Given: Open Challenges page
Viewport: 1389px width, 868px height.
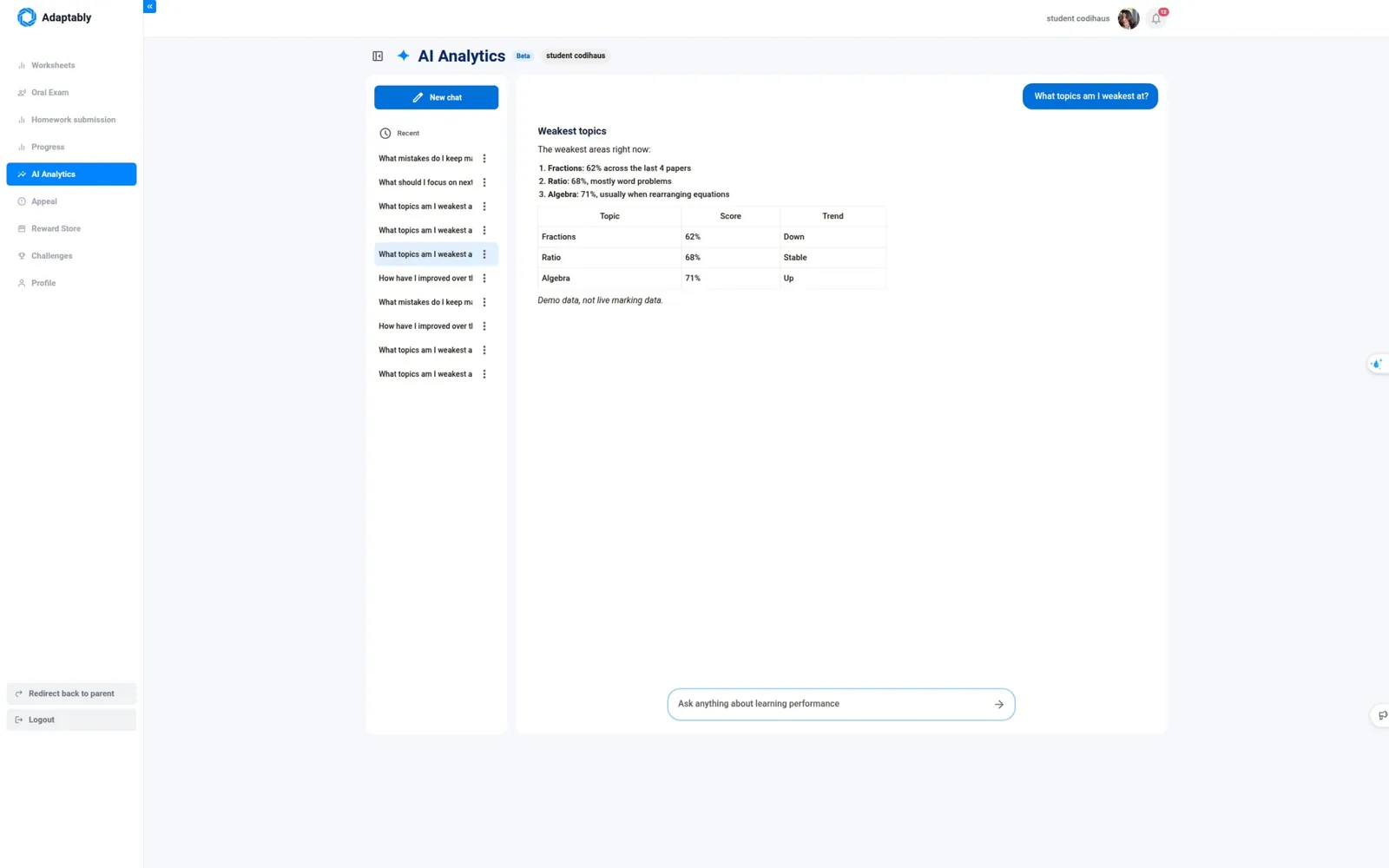Looking at the screenshot, I should pos(71,256).
